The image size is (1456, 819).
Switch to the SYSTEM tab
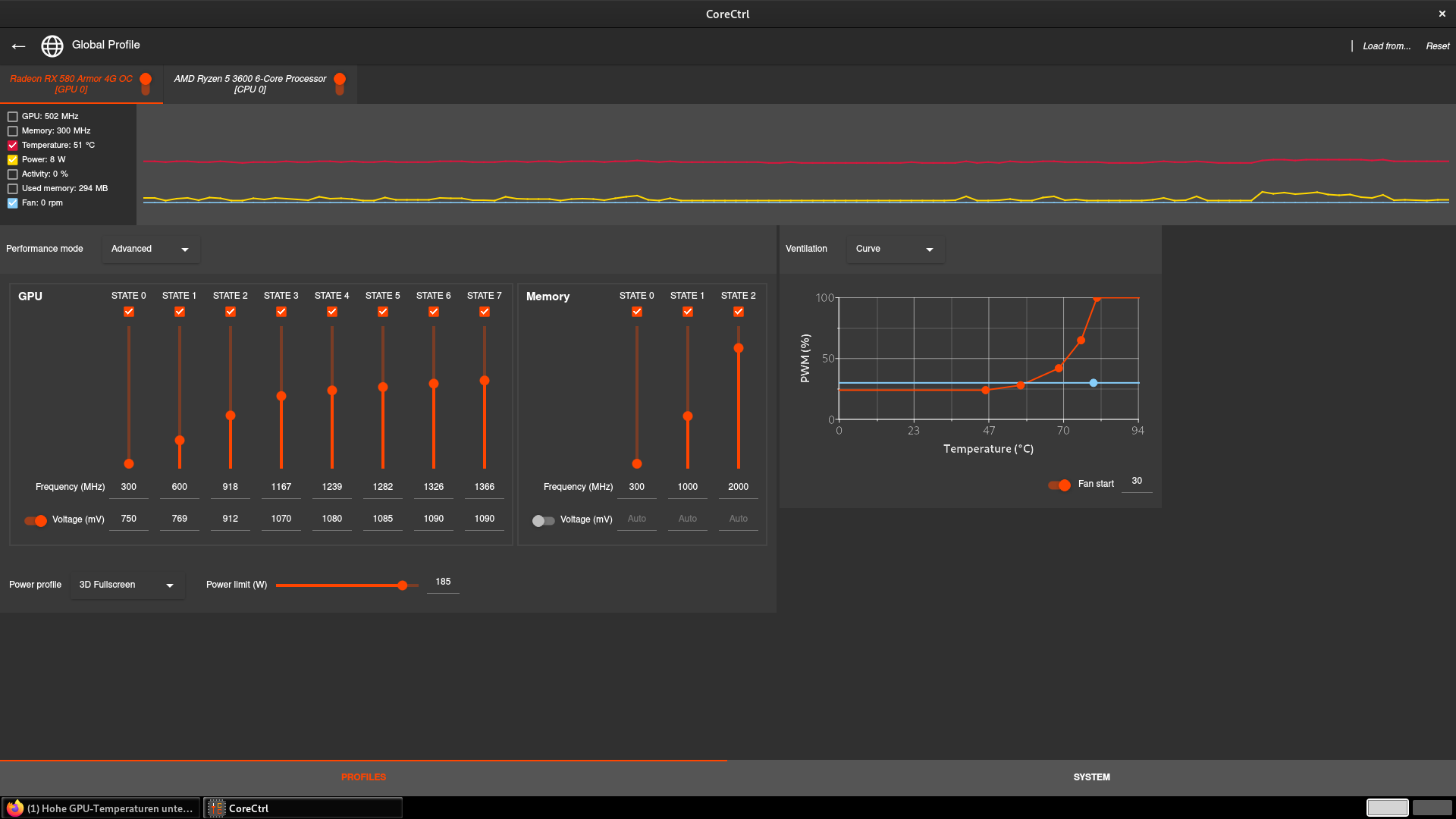coord(1091,777)
